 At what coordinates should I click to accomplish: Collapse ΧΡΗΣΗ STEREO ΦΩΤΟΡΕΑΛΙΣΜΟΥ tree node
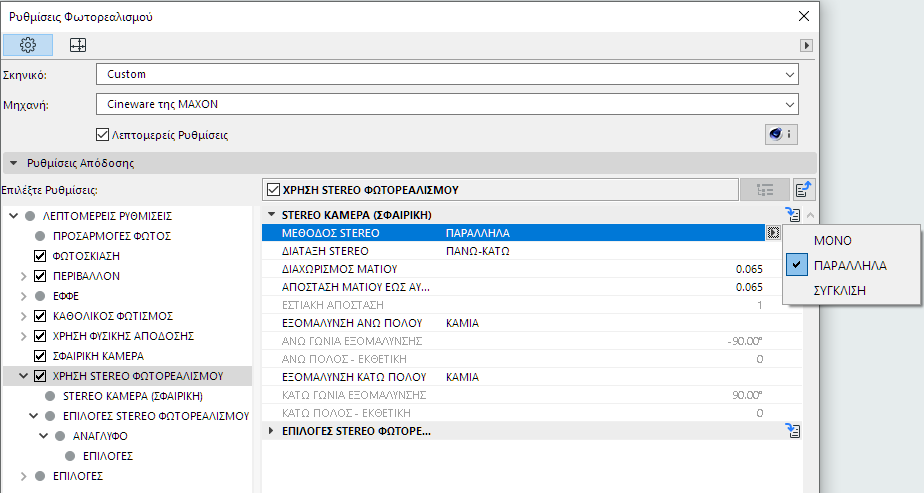[x=24, y=376]
